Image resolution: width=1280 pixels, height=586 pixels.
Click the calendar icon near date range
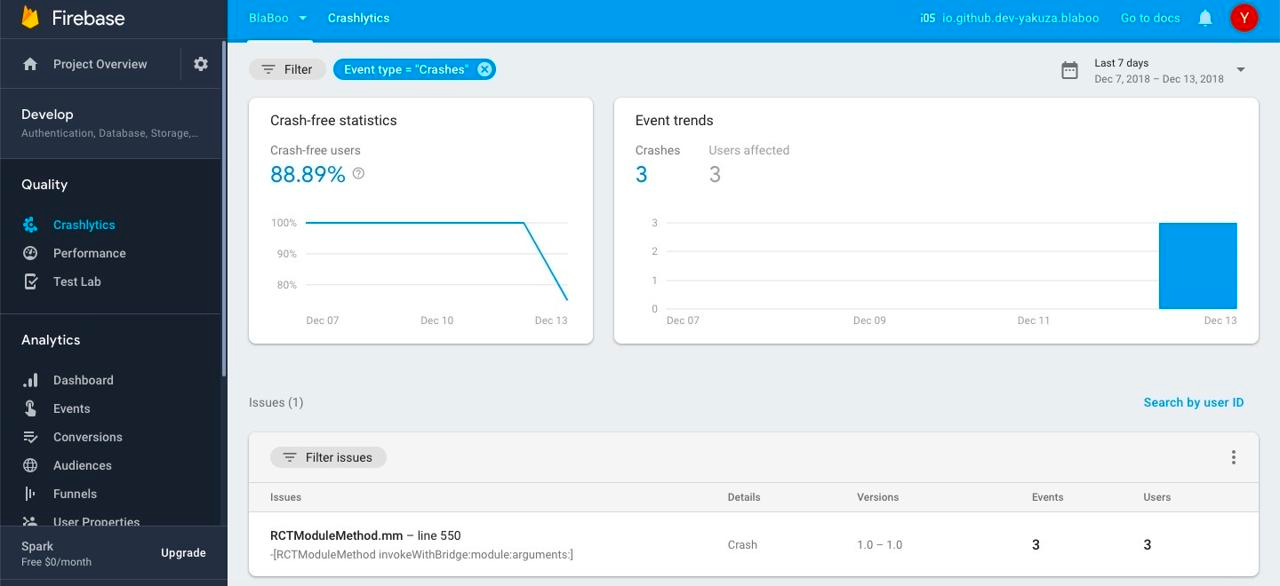click(x=1069, y=70)
